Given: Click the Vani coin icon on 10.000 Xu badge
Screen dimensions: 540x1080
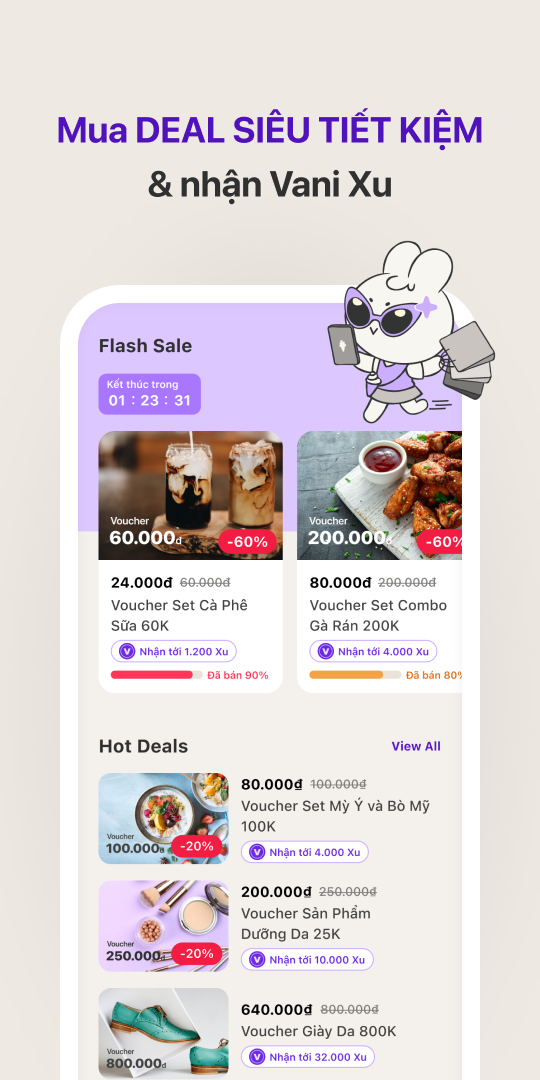Looking at the screenshot, I should click(x=257, y=959).
